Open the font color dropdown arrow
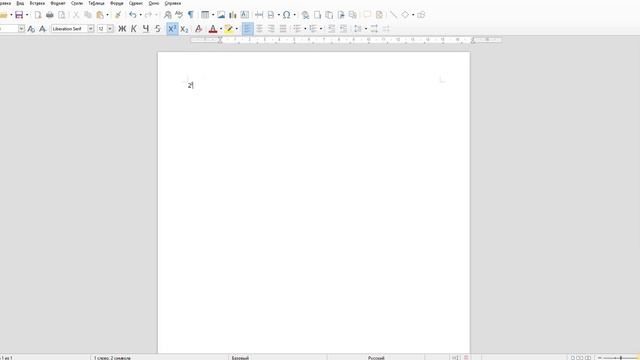Image resolution: width=640 pixels, height=360 pixels. pos(221,29)
